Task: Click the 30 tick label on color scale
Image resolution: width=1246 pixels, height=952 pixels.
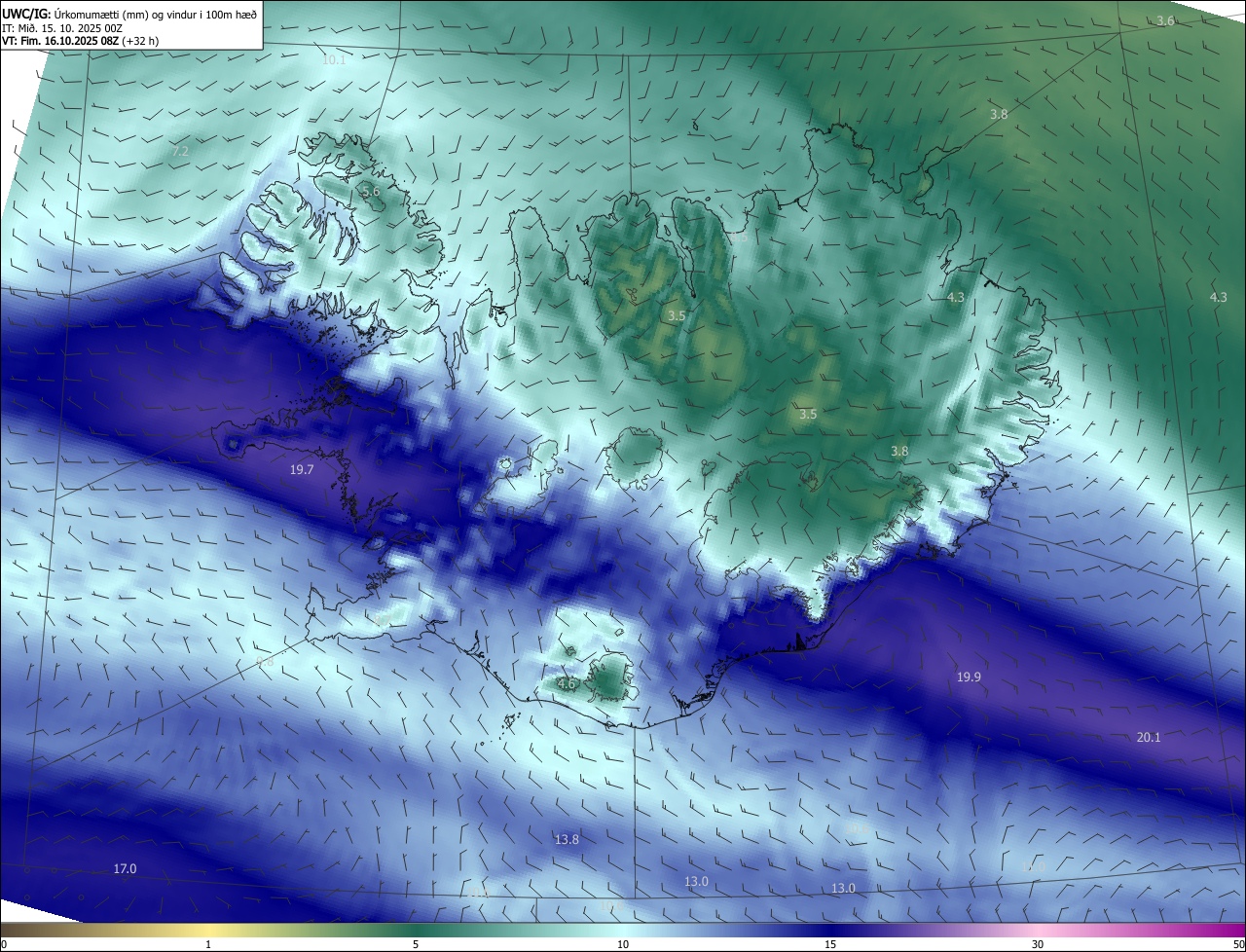Action: (1038, 944)
